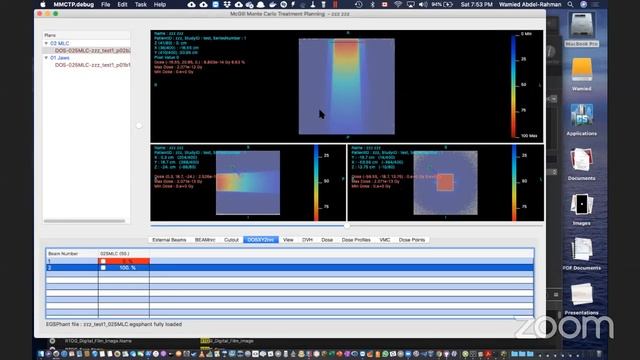Open the VMC tab
The image size is (640, 360).
(x=384, y=240)
